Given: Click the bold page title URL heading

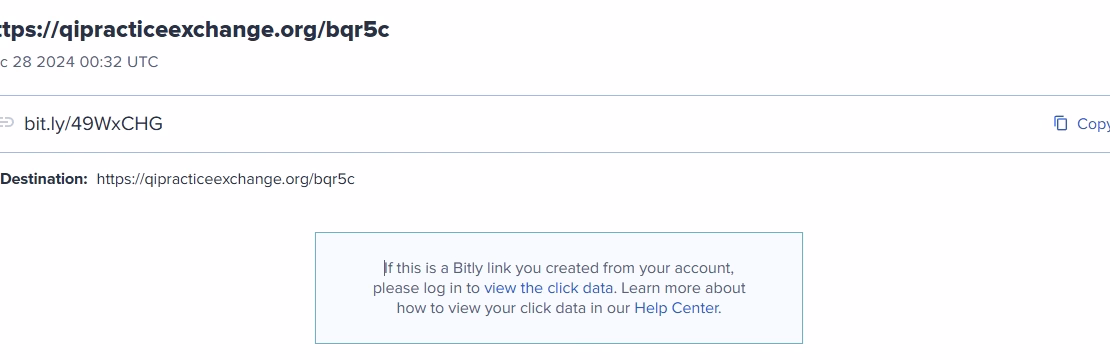Looking at the screenshot, I should point(195,30).
